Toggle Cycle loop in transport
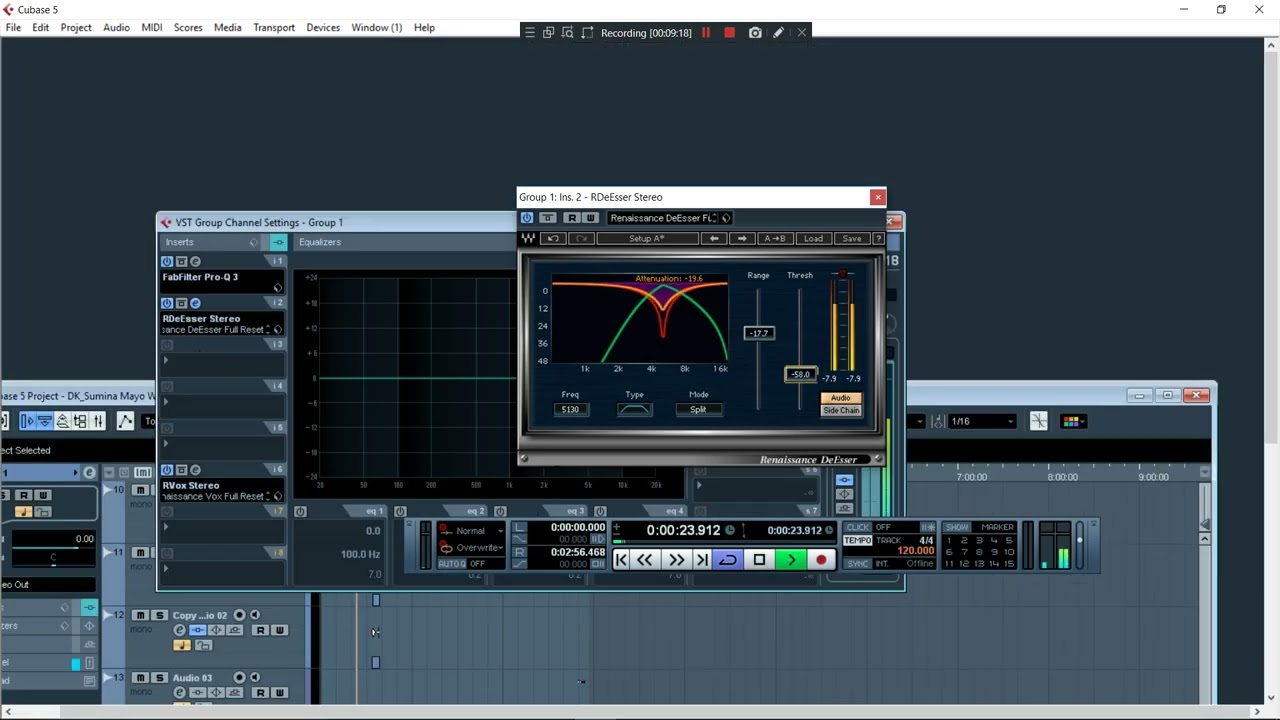The image size is (1280, 720). coord(728,560)
